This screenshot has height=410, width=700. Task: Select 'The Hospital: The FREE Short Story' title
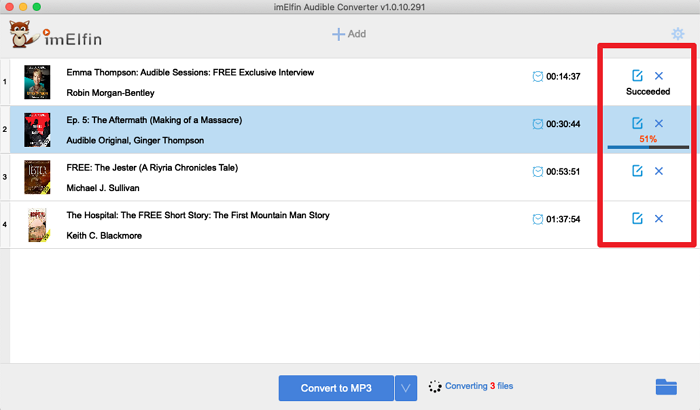(198, 215)
